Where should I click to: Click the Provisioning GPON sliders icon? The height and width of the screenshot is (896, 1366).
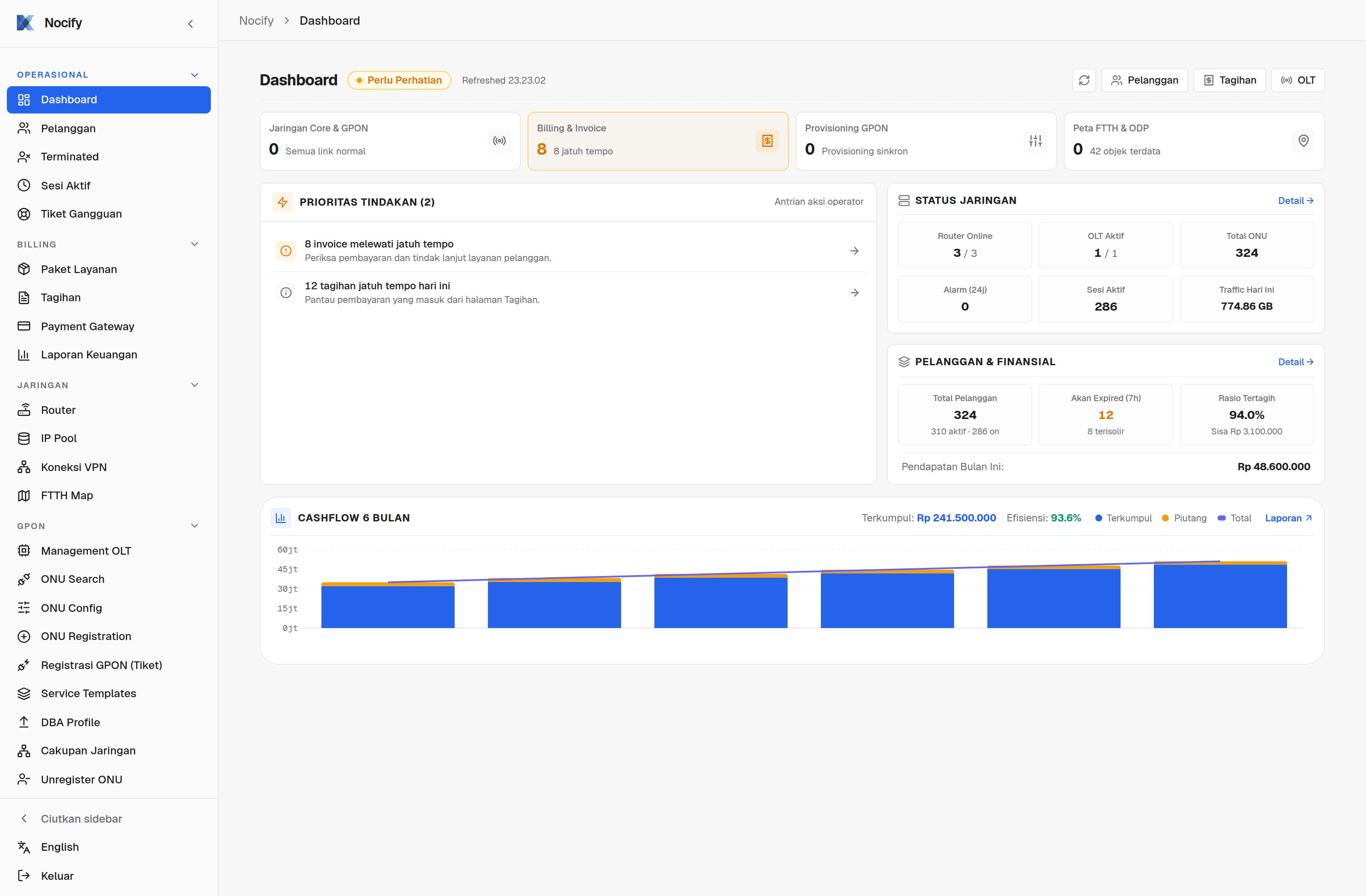coord(1036,140)
